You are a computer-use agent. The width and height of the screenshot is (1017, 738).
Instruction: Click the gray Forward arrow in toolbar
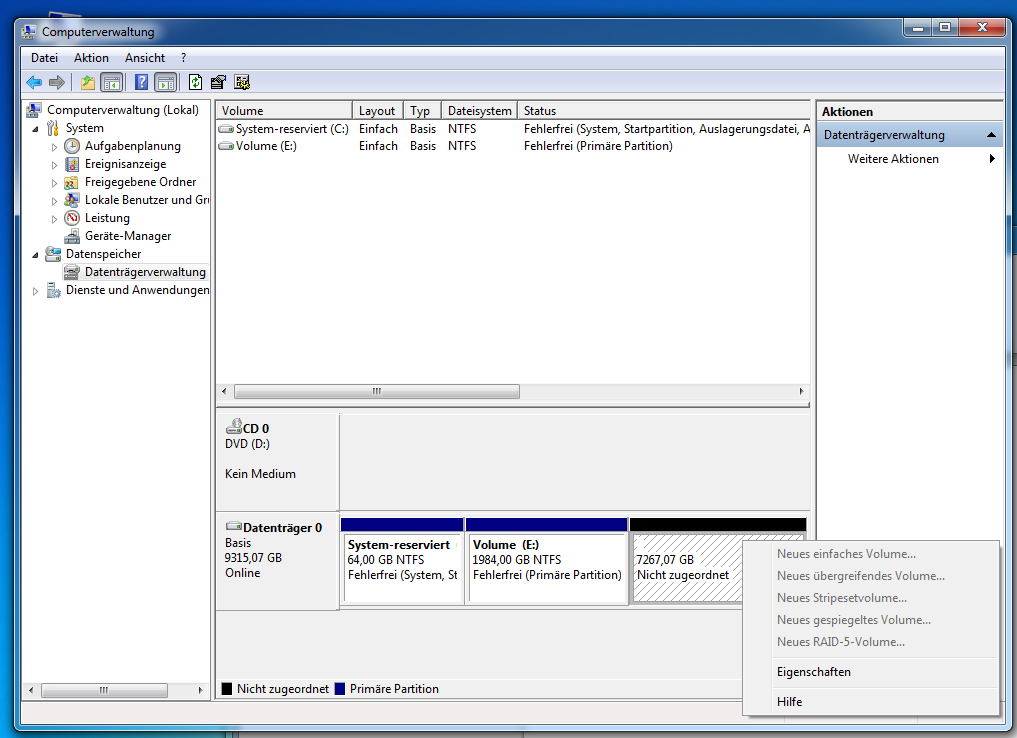[x=57, y=82]
